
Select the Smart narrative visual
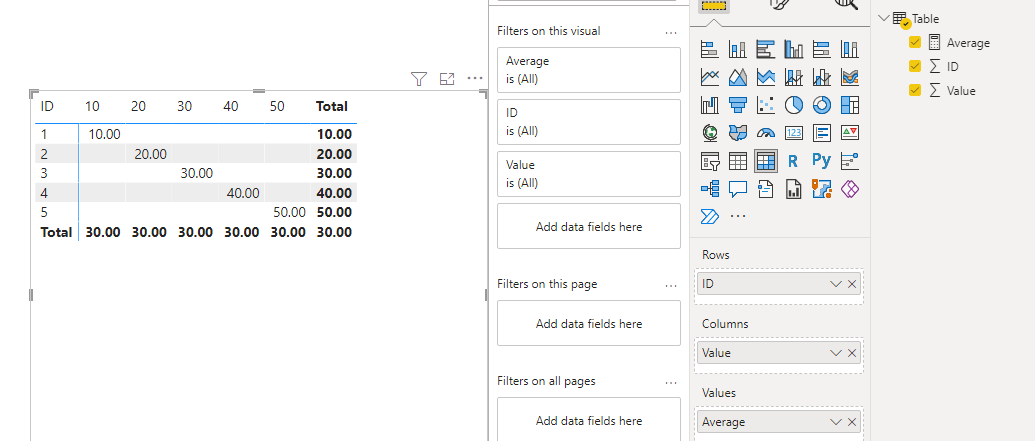coord(766,189)
